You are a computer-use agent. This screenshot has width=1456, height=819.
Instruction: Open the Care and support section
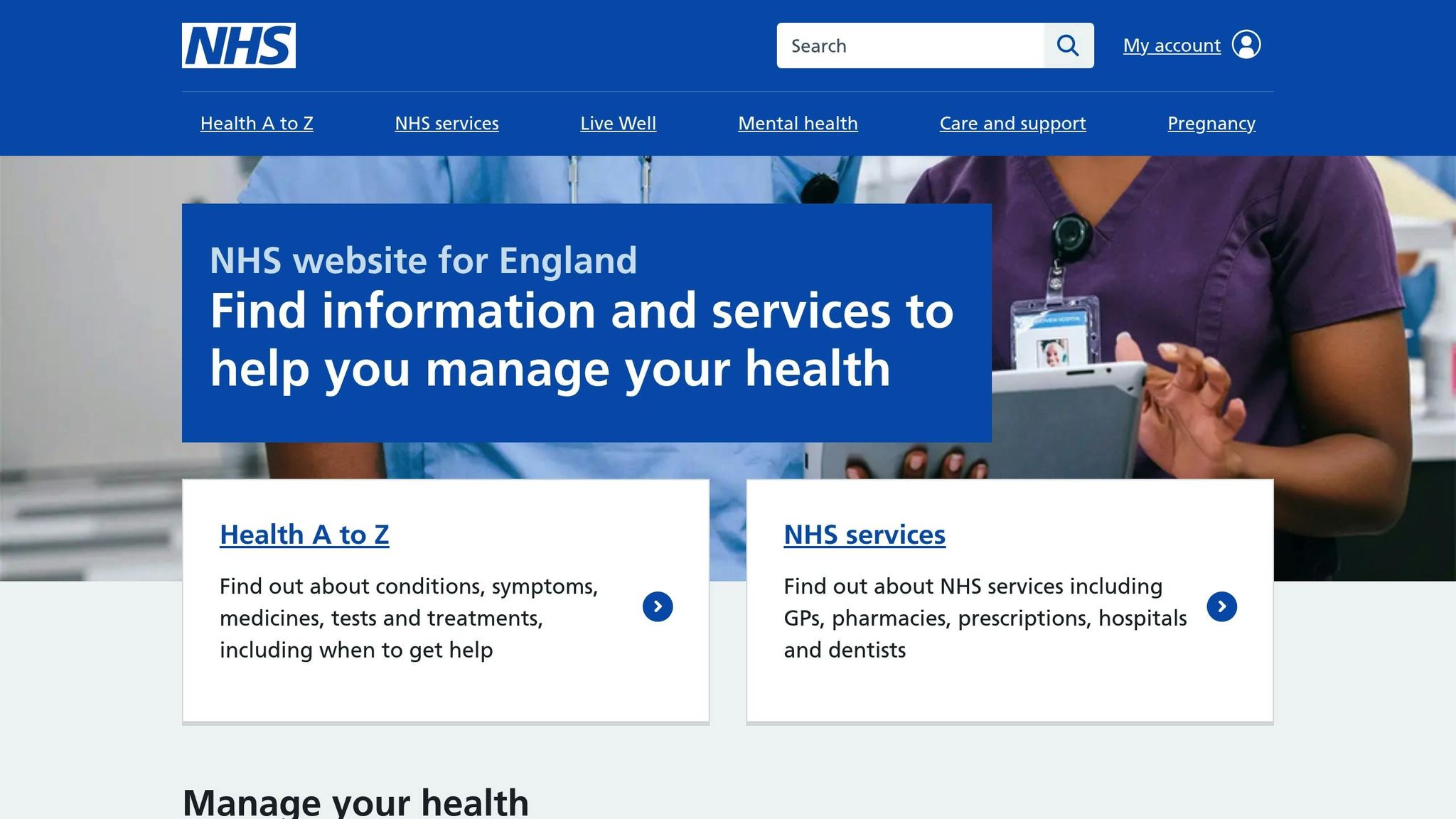click(1012, 123)
